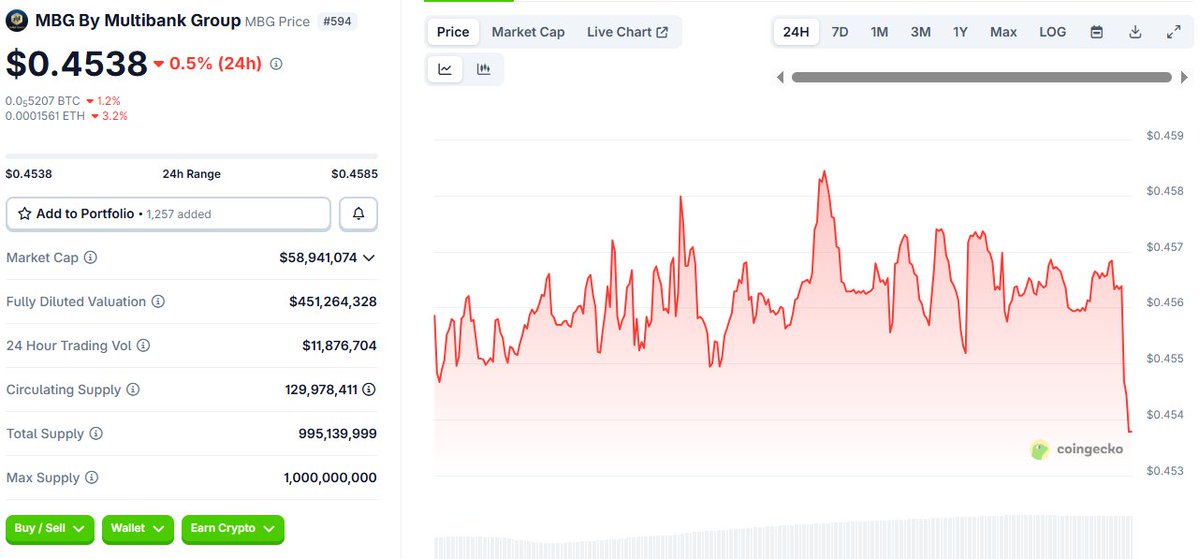Select the Market Cap chart tab
The height and width of the screenshot is (559, 1199).
click(528, 32)
